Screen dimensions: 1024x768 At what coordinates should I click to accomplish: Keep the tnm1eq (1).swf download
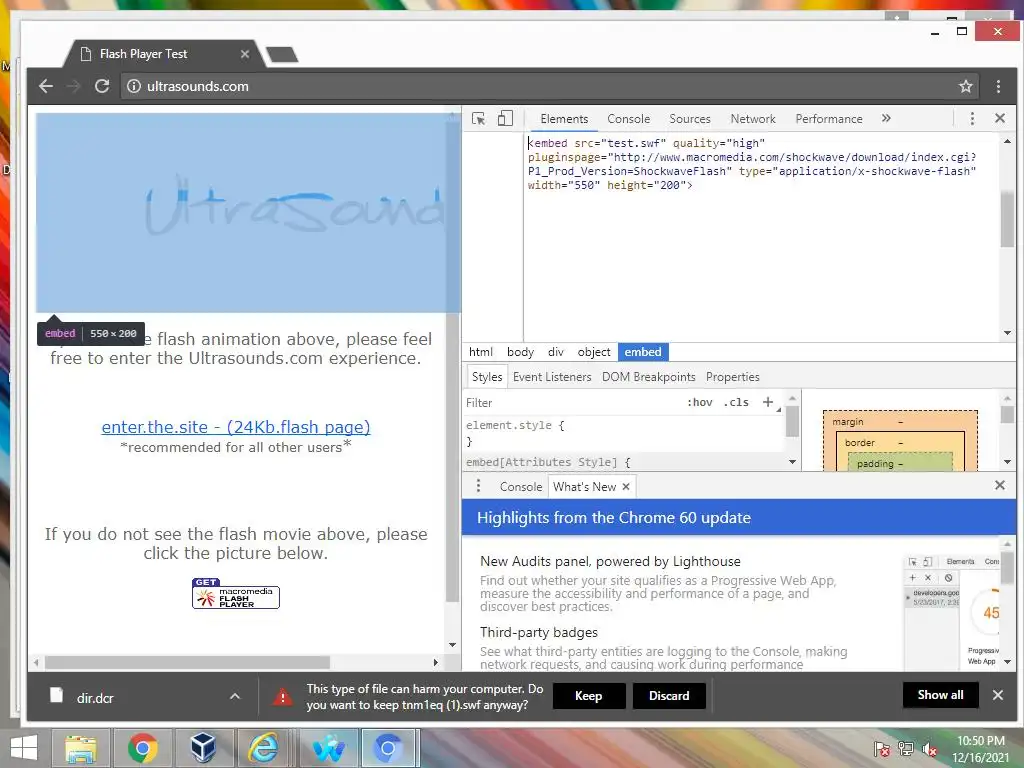tap(588, 696)
